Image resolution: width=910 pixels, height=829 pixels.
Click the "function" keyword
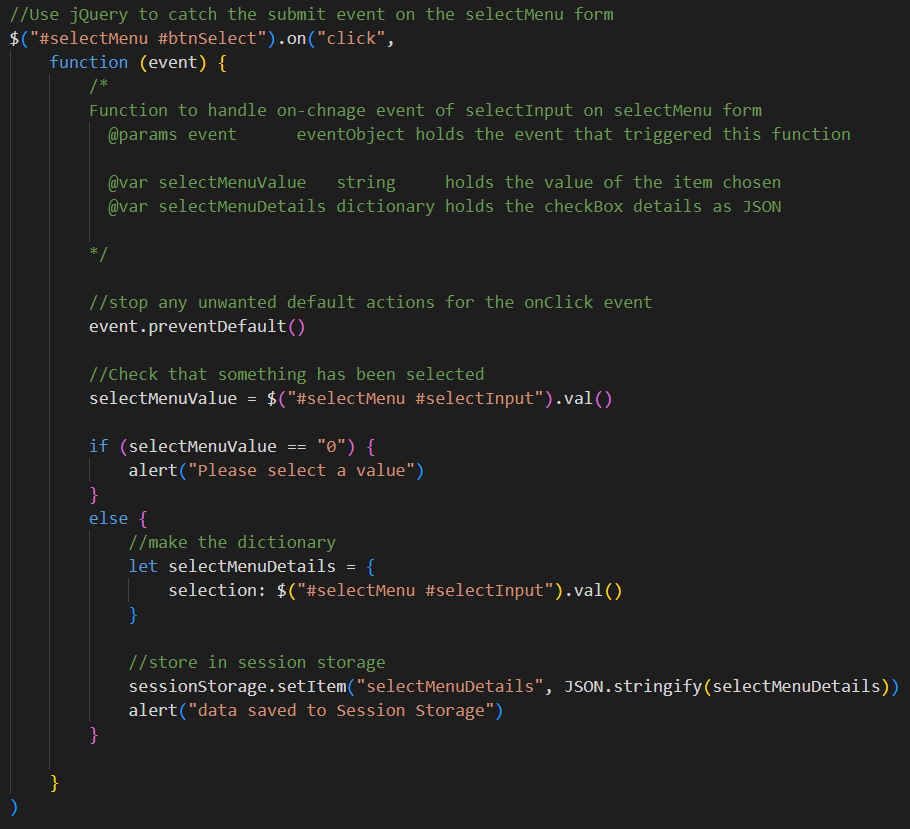pyautogui.click(x=88, y=63)
